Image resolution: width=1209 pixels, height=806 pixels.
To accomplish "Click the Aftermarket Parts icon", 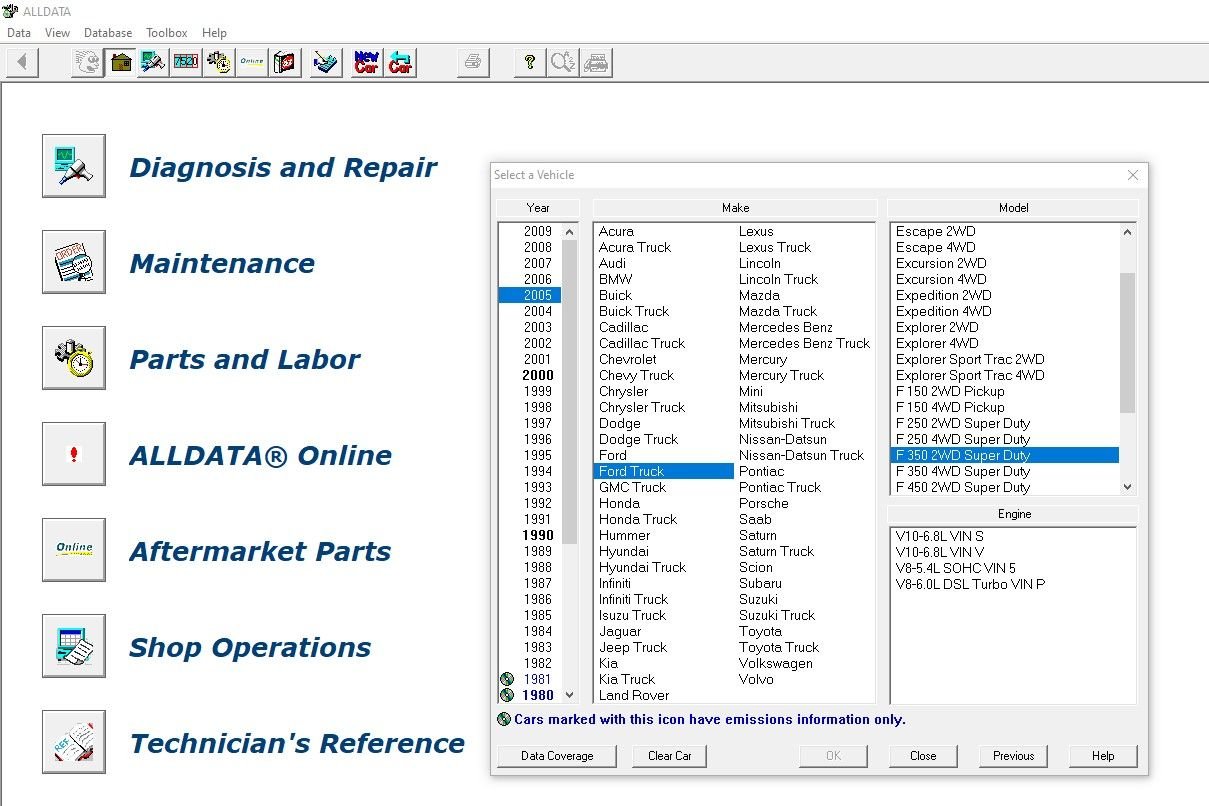I will 74,550.
